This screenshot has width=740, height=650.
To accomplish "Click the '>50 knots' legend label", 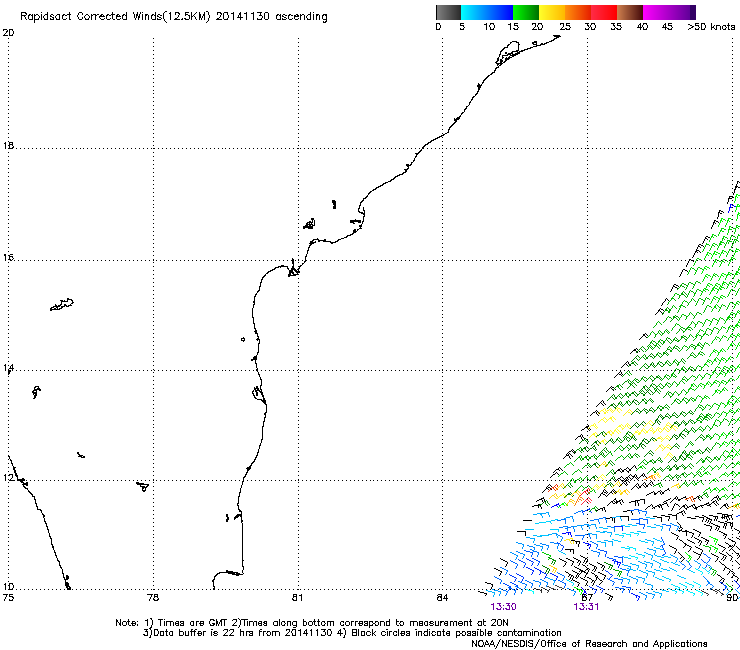I will (x=711, y=27).
